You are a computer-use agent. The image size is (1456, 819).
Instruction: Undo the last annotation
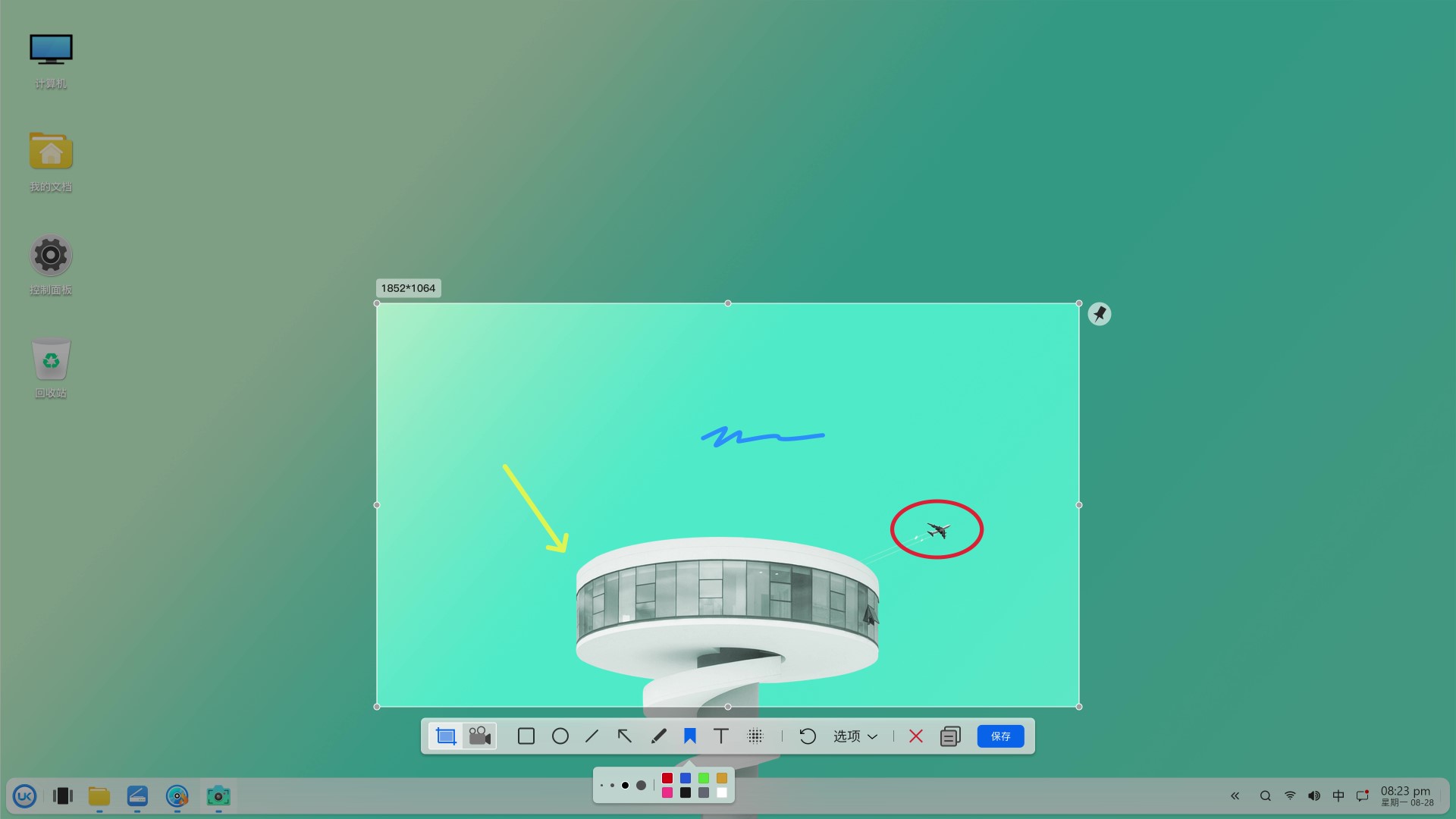tap(808, 736)
